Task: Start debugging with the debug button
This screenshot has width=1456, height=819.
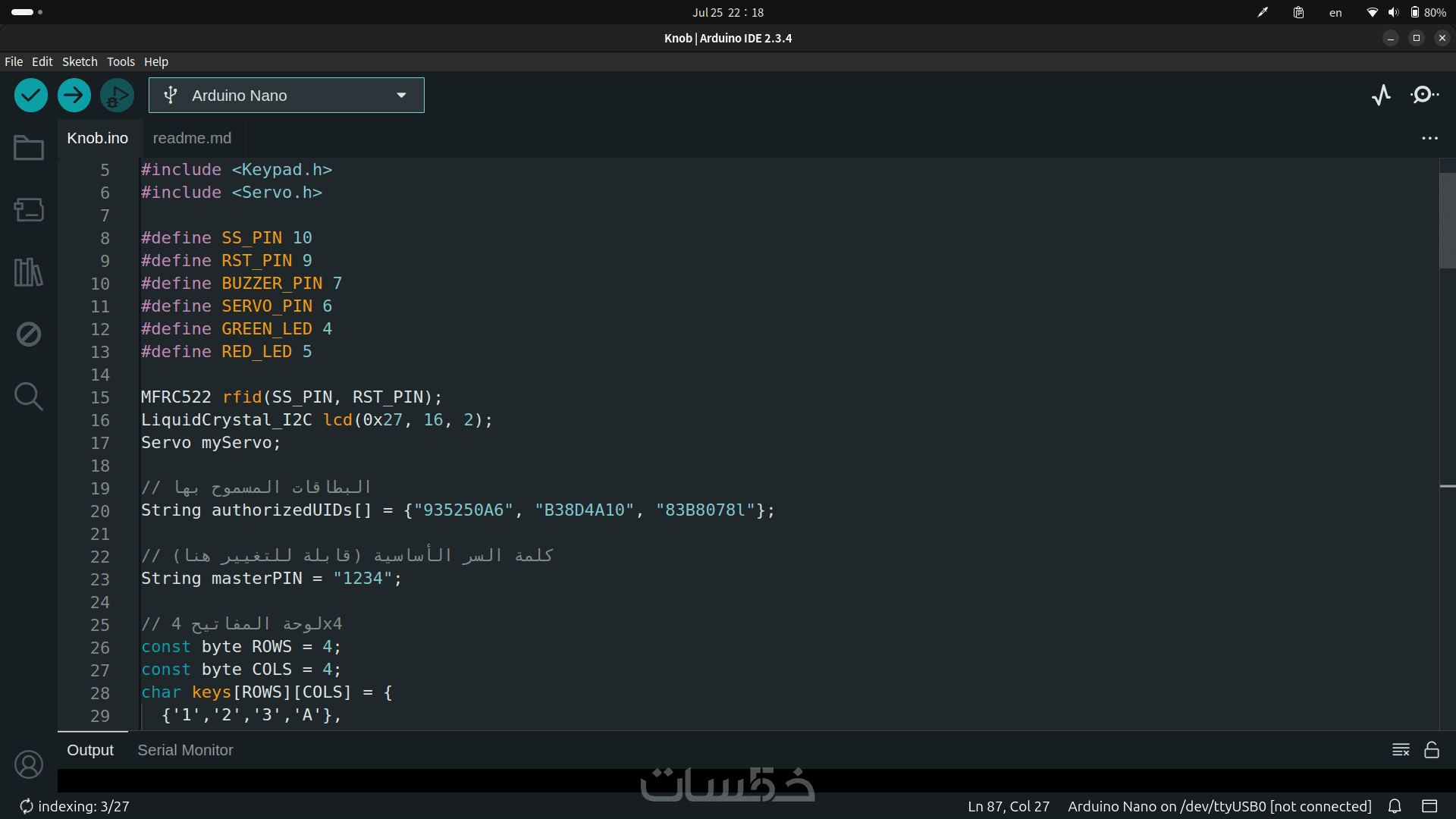Action: 117,96
